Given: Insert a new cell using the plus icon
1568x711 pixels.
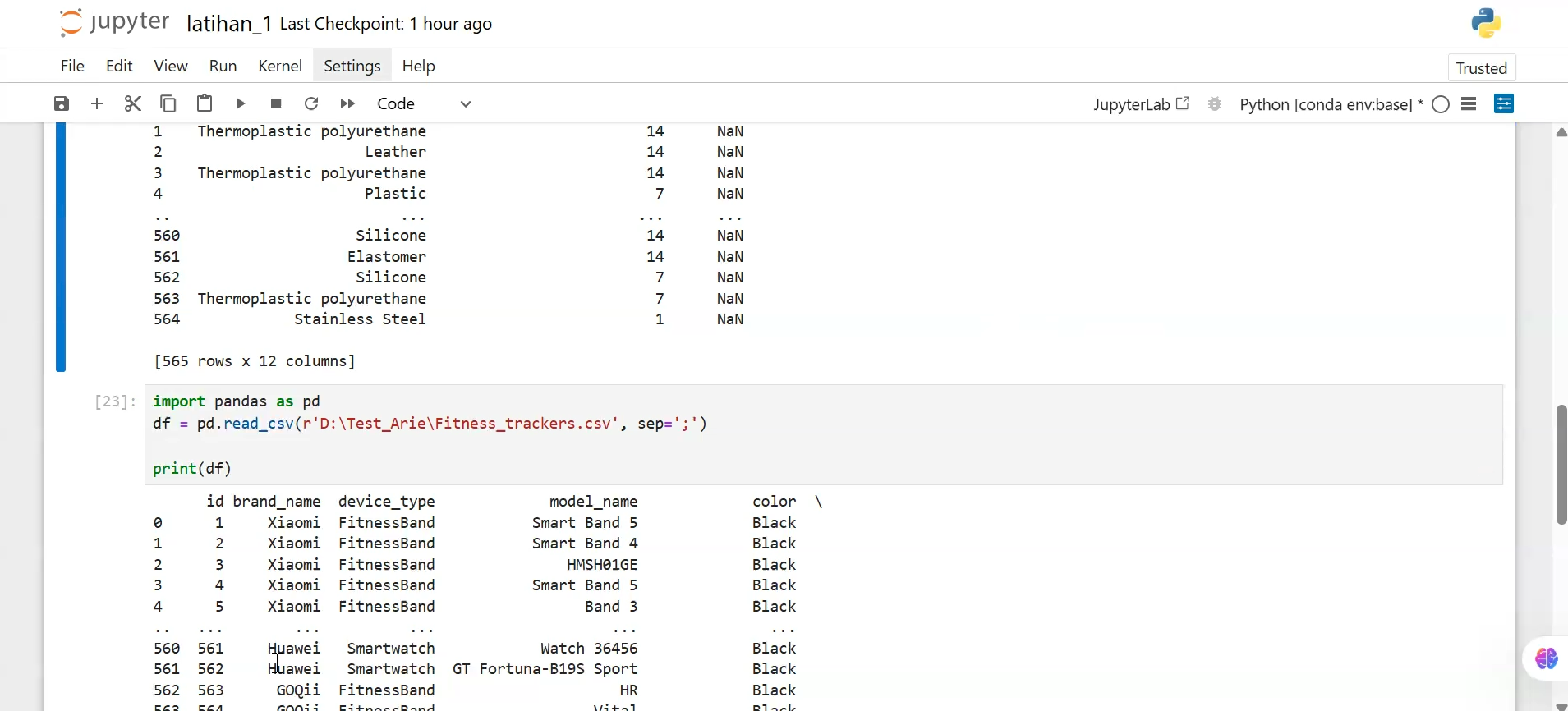Looking at the screenshot, I should click(97, 103).
